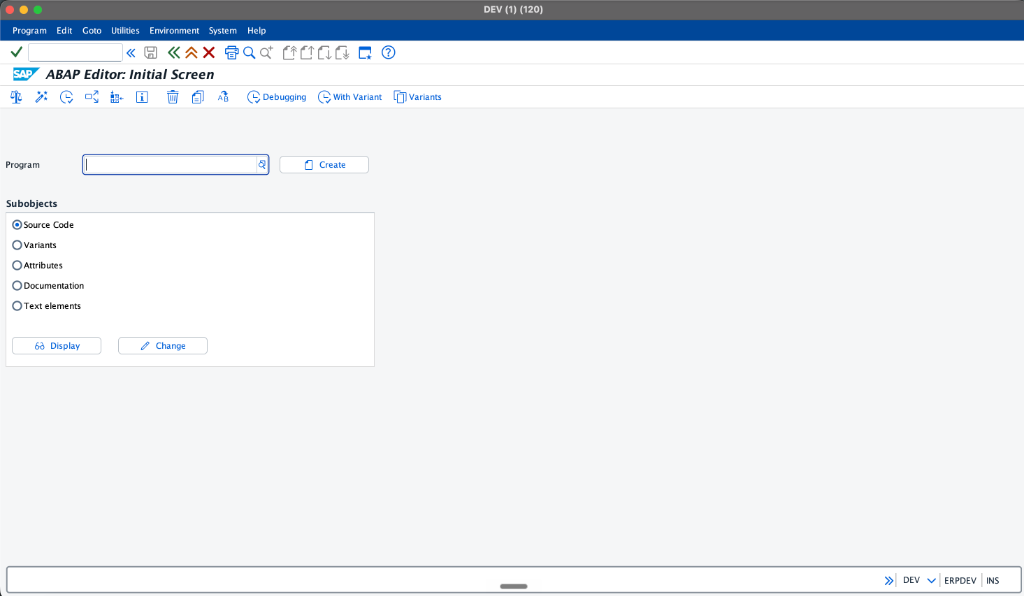
Task: Click the transaction command field
Action: pyautogui.click(x=75, y=52)
